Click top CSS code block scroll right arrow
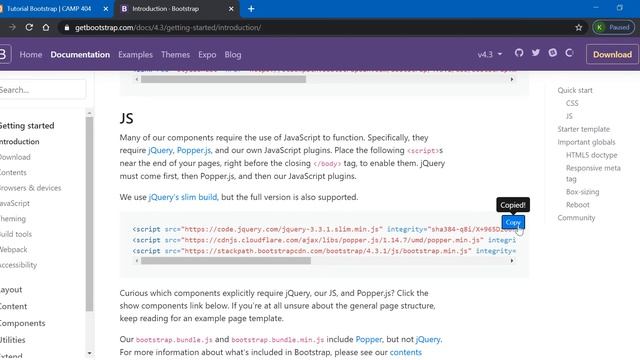This screenshot has width=640, height=360. tap(512, 79)
